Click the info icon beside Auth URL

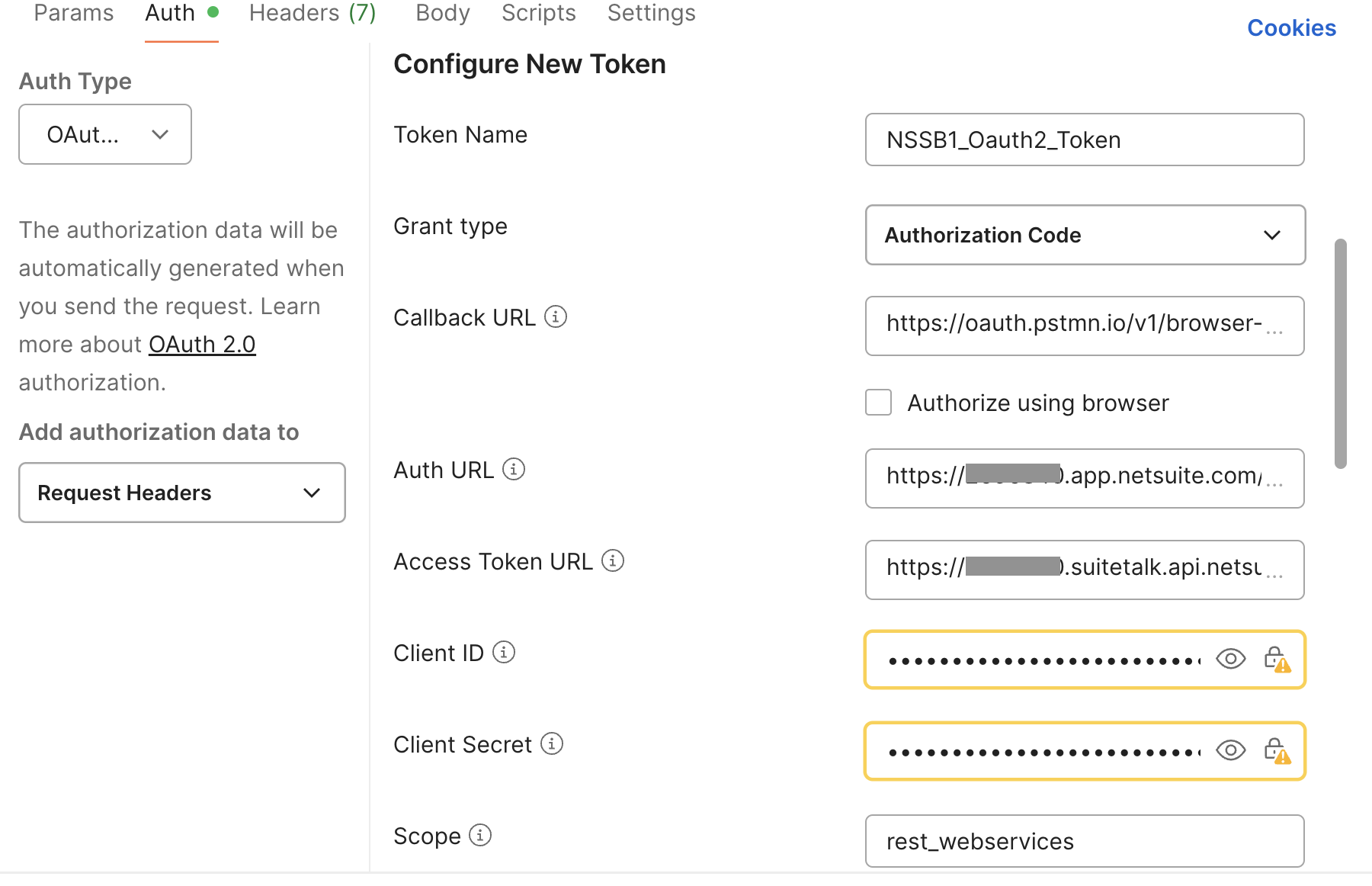[x=514, y=469]
